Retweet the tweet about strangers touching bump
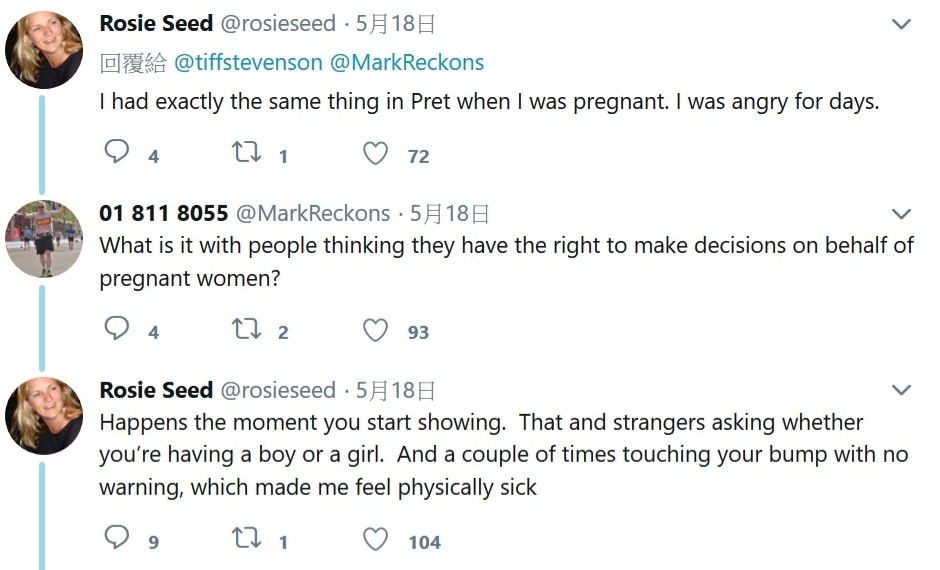 pyautogui.click(x=246, y=539)
